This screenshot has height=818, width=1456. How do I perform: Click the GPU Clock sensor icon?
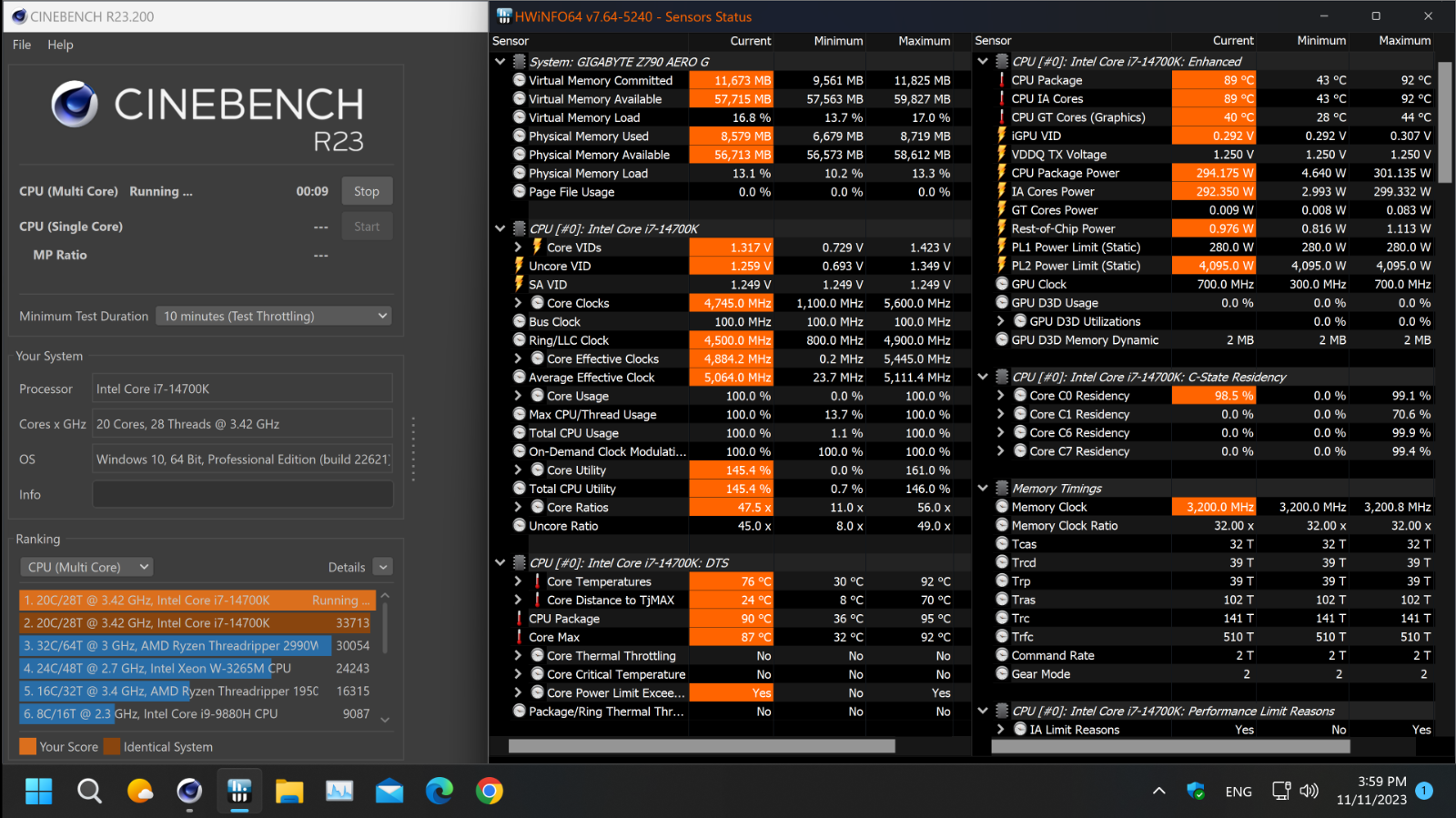point(1002,284)
